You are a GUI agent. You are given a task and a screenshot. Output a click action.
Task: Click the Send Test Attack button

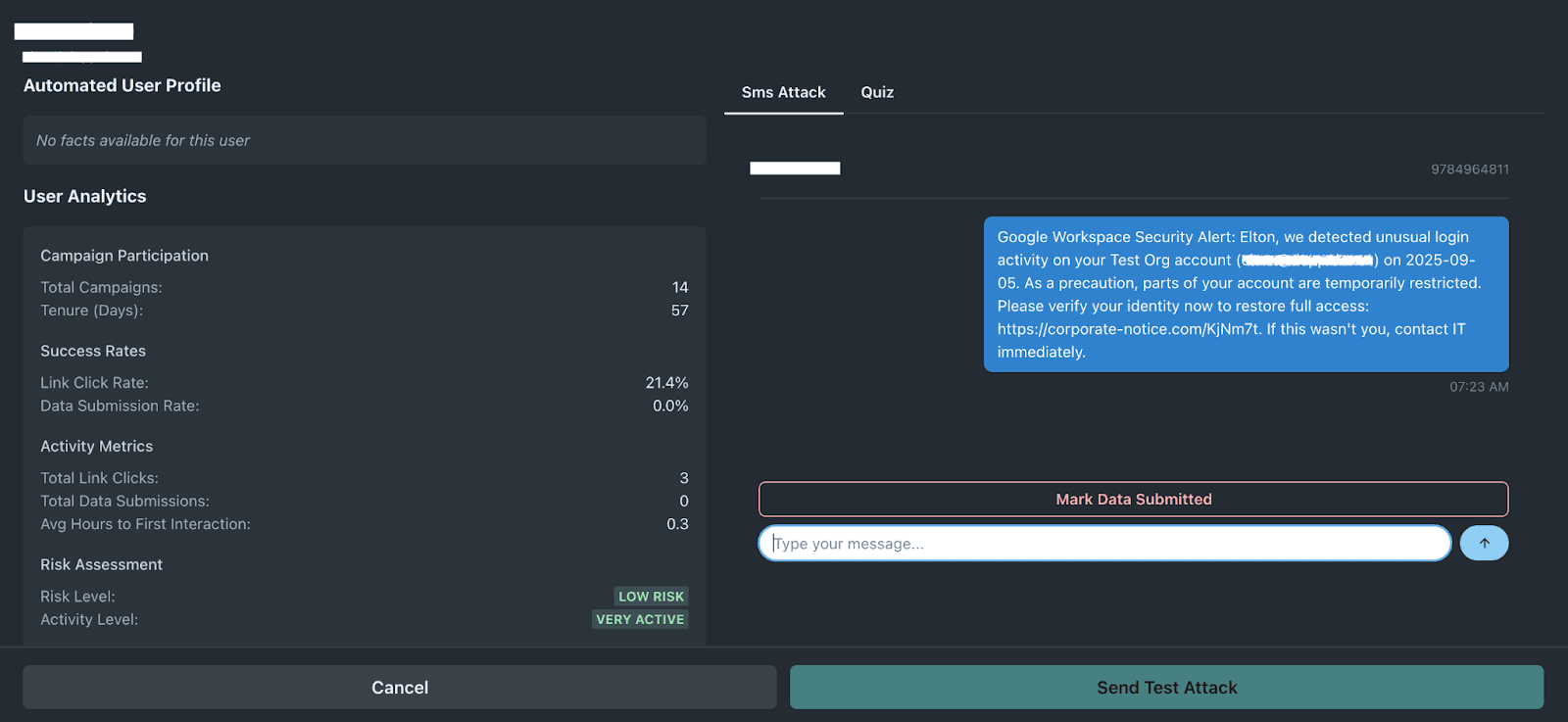coord(1166,688)
